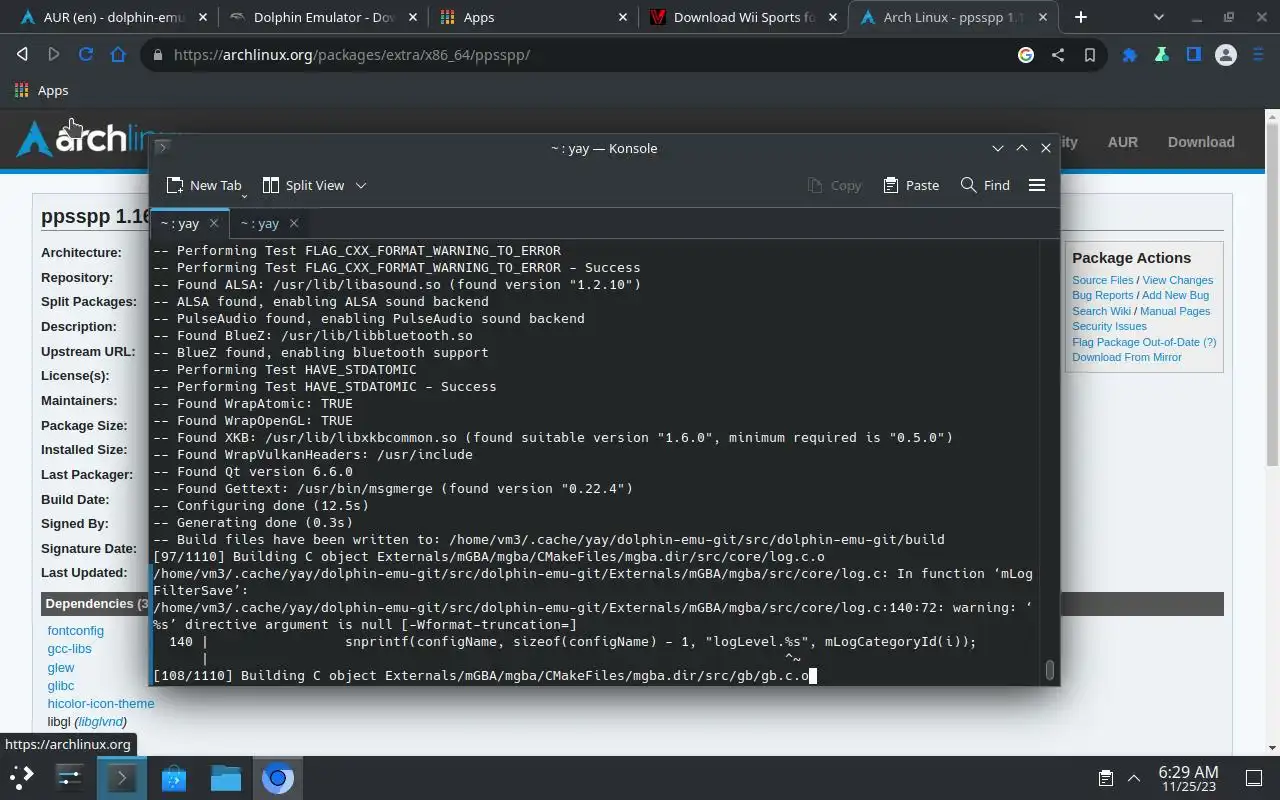Image resolution: width=1280 pixels, height=800 pixels.
Task: Expand system tray hidden icons arrow
Action: coord(1134,777)
